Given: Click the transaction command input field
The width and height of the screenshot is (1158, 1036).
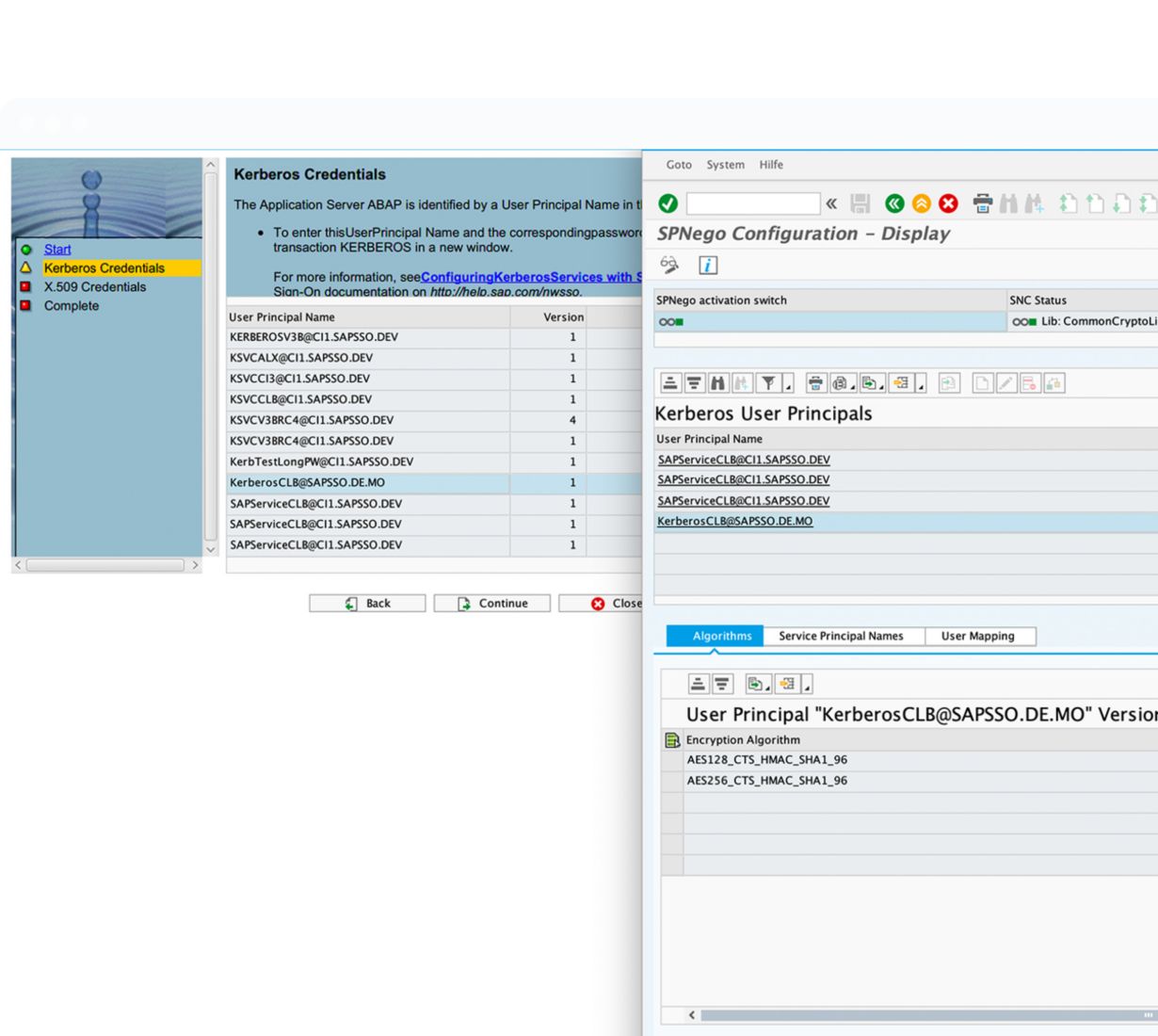Looking at the screenshot, I should click(752, 203).
